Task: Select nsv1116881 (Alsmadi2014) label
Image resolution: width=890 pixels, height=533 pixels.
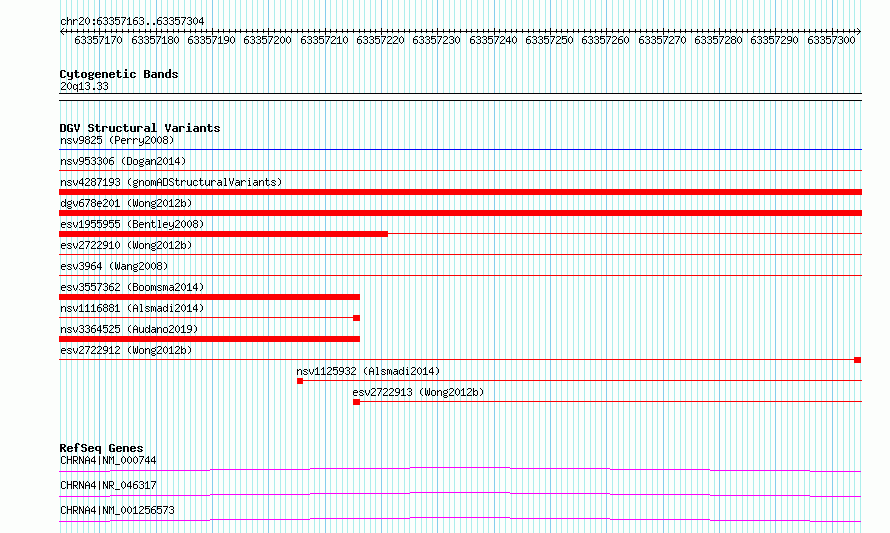Action: 132,308
